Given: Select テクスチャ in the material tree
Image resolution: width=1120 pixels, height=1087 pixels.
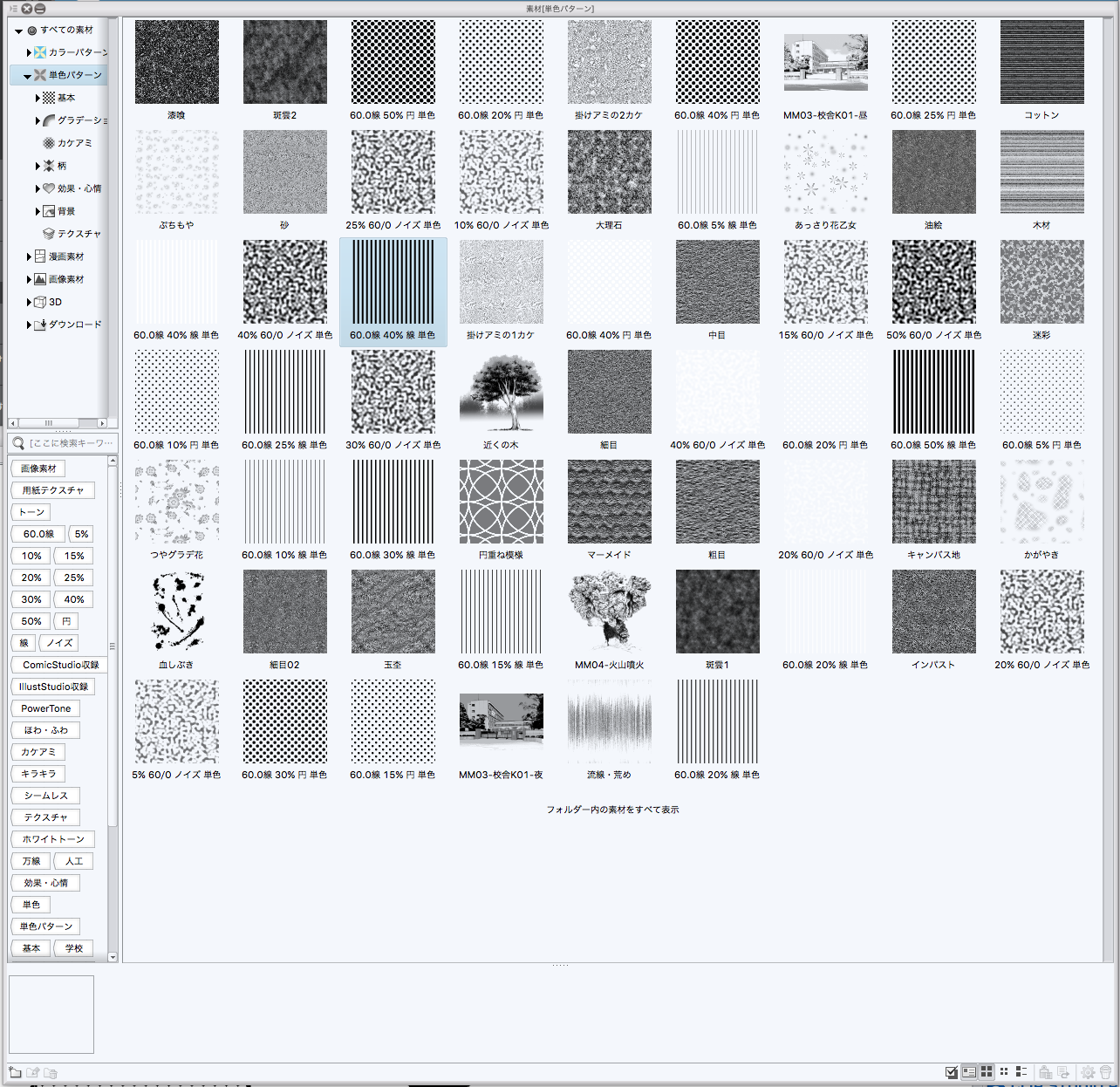Looking at the screenshot, I should tap(79, 234).
